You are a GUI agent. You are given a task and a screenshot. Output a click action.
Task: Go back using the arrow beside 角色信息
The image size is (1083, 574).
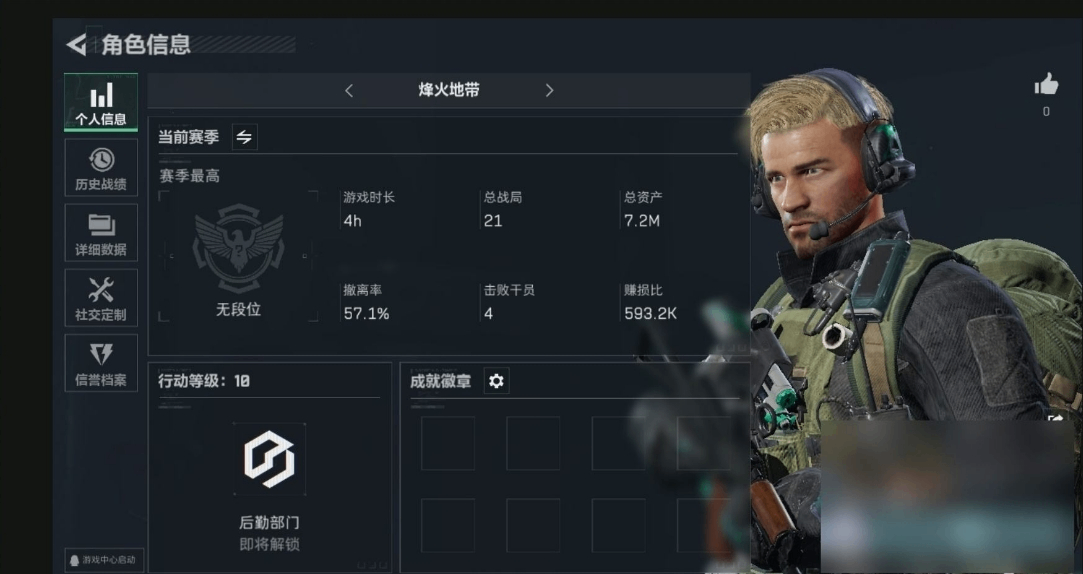(77, 45)
